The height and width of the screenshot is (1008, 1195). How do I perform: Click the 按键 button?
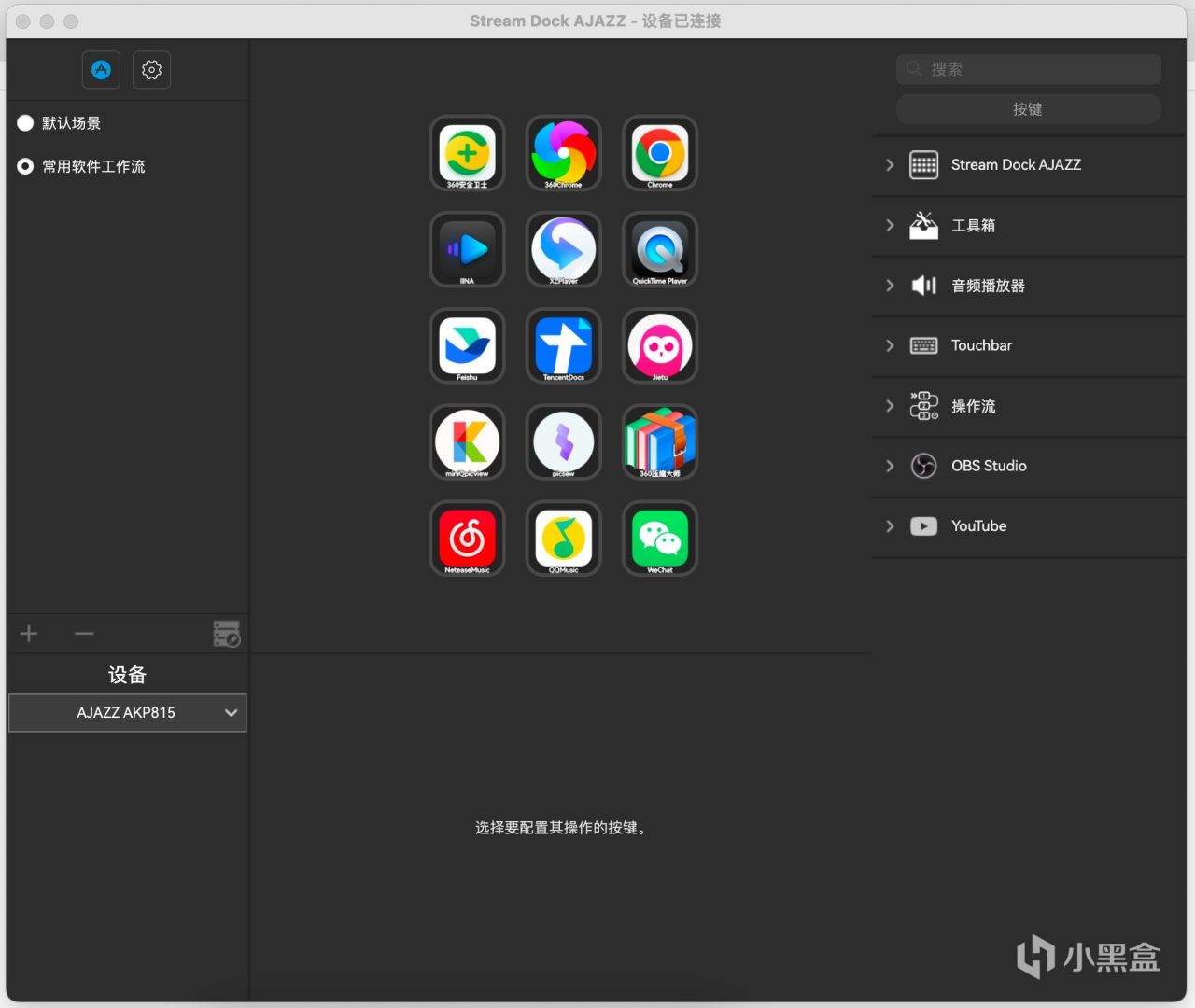[1028, 109]
